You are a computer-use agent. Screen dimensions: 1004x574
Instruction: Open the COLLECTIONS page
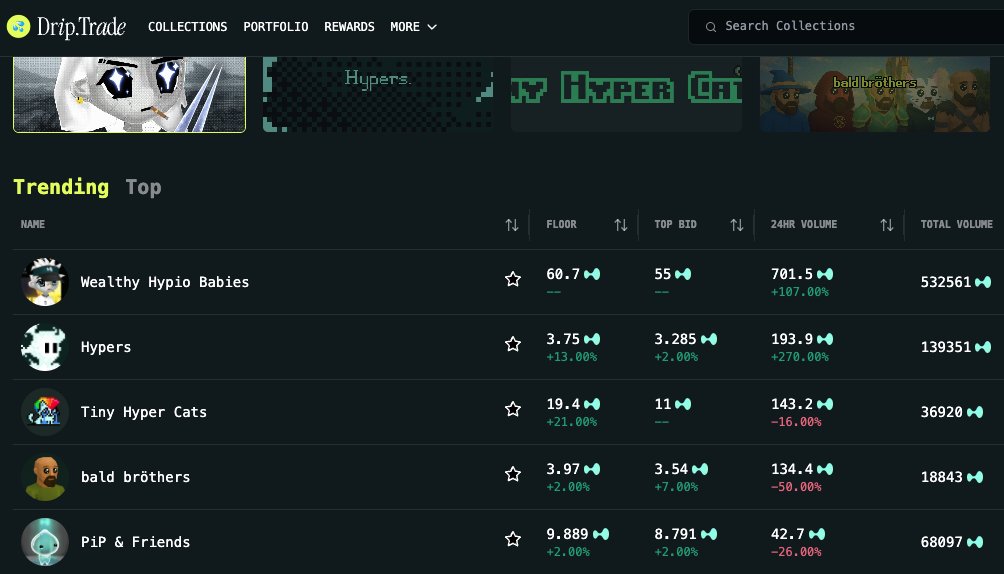188,27
